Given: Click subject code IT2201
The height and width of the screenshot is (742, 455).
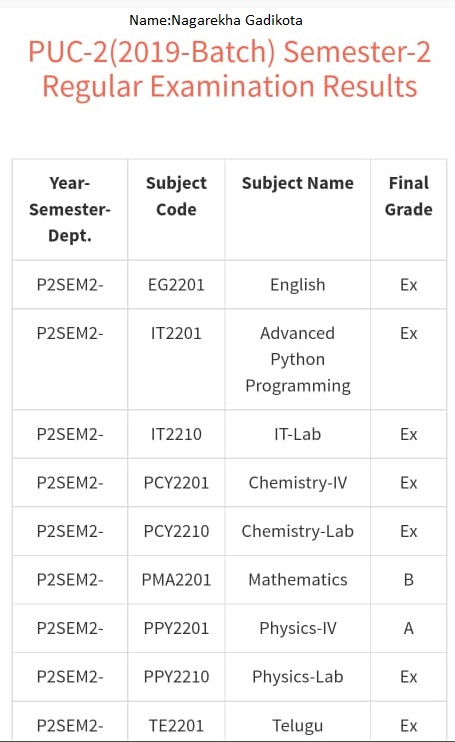Looking at the screenshot, I should [176, 334].
